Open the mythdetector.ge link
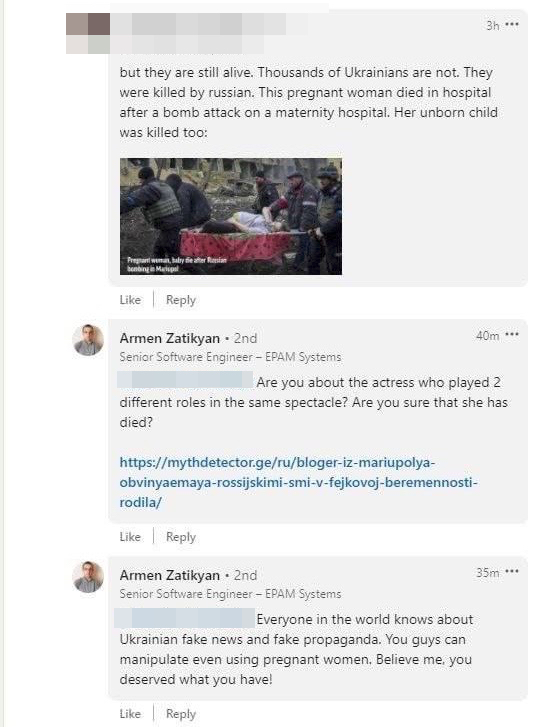 [x=299, y=482]
